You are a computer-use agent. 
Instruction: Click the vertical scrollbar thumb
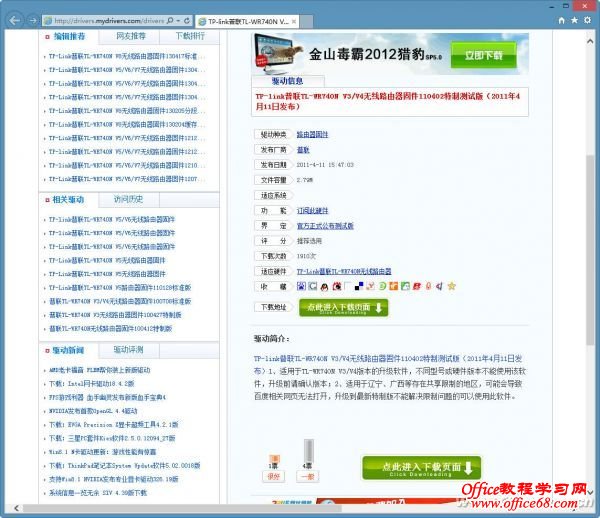(590, 250)
